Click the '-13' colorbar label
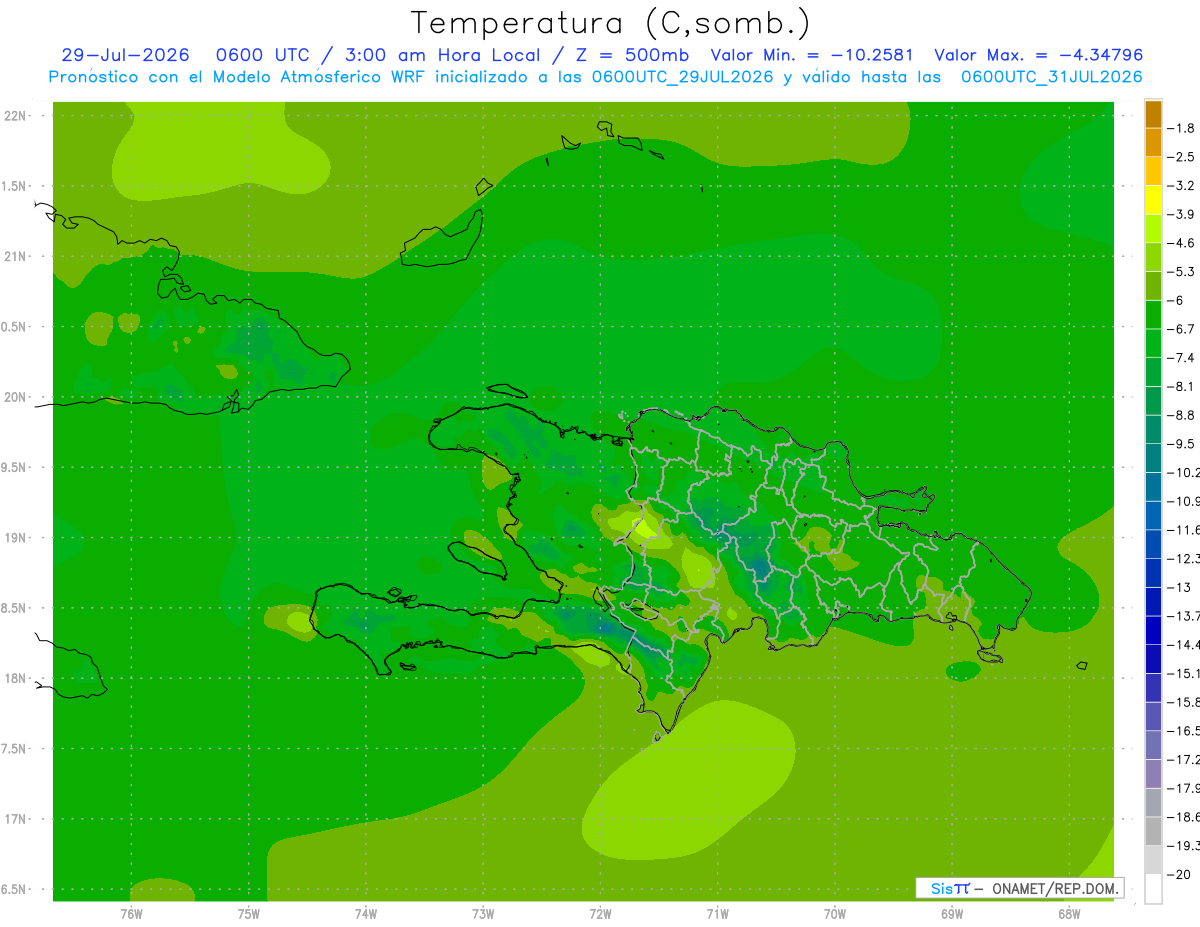The image size is (1200, 927). click(1178, 587)
